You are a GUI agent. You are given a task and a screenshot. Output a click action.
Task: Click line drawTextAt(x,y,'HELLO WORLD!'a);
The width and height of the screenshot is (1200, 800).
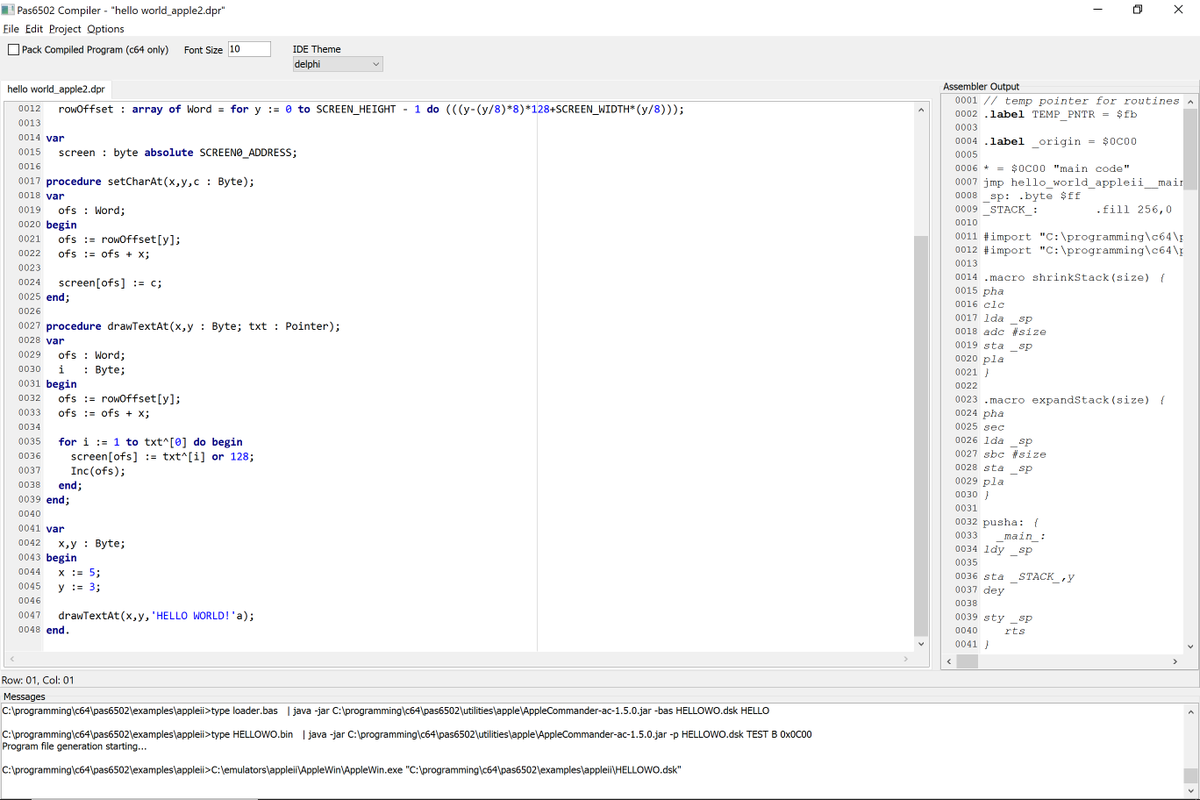point(156,616)
